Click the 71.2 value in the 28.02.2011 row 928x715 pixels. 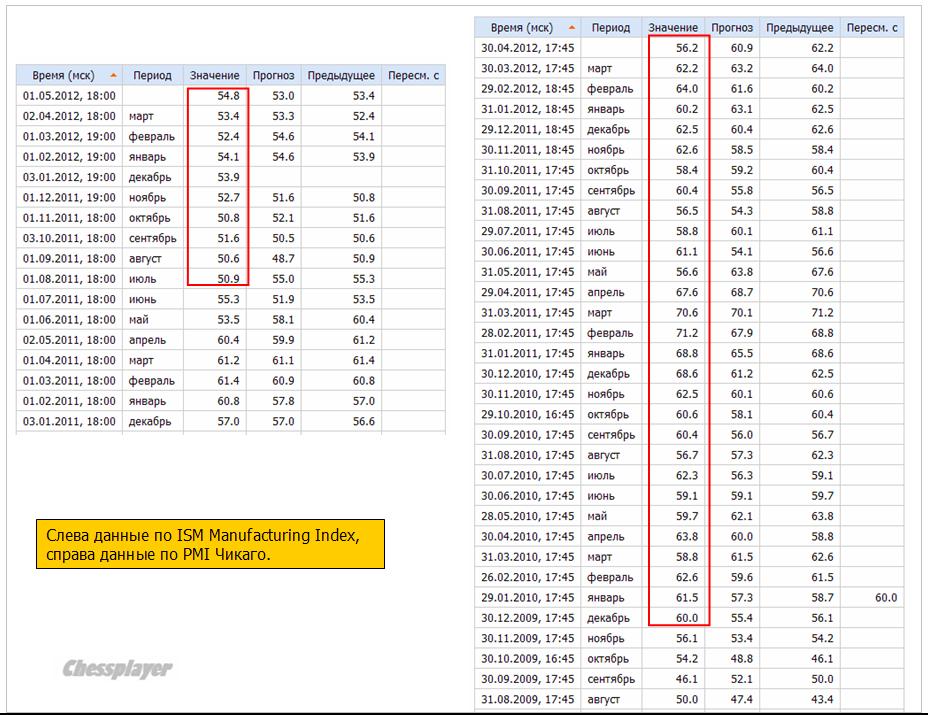(686, 333)
